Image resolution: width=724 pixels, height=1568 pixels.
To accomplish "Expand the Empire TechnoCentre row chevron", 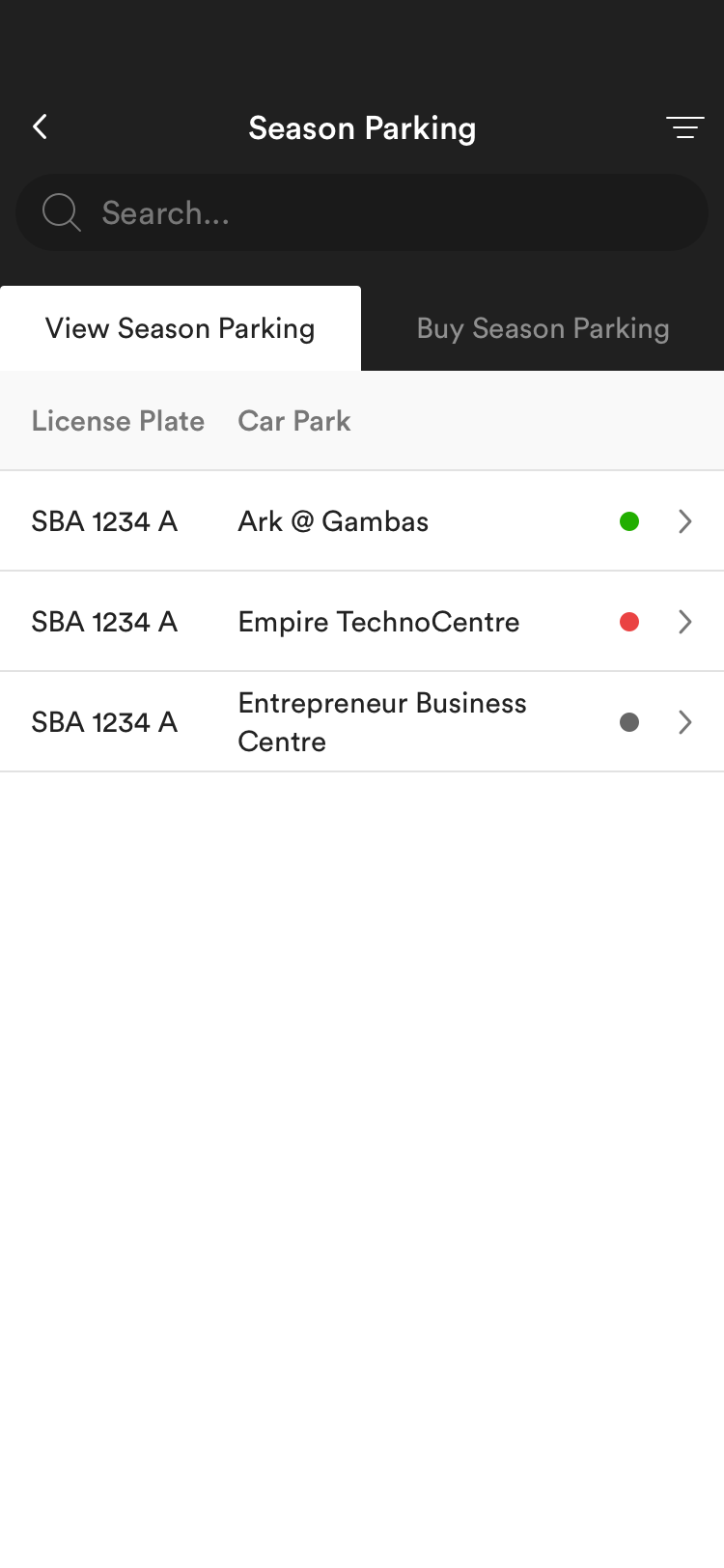I will 685,622.
